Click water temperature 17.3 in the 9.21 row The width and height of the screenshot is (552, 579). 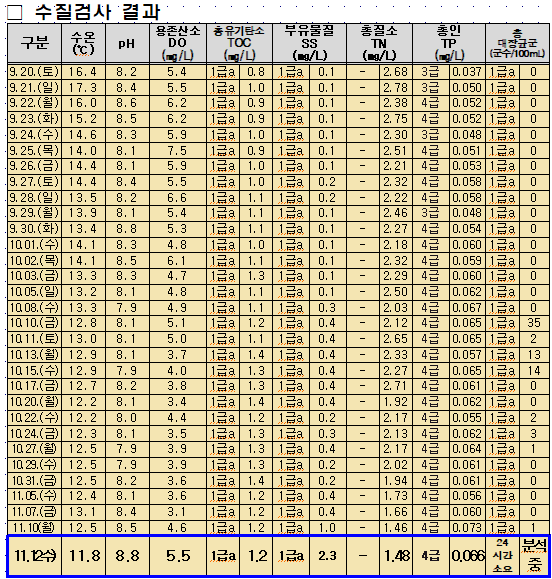(x=83, y=88)
